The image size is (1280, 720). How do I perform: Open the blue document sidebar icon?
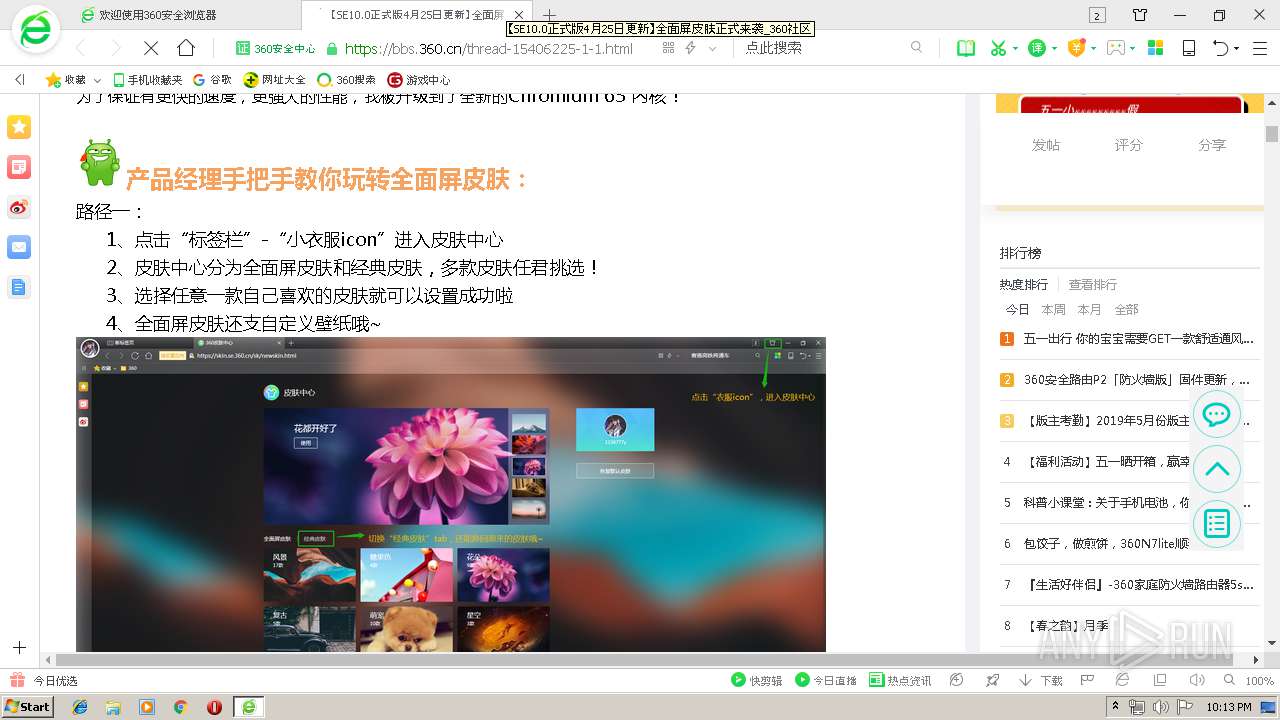pos(19,287)
